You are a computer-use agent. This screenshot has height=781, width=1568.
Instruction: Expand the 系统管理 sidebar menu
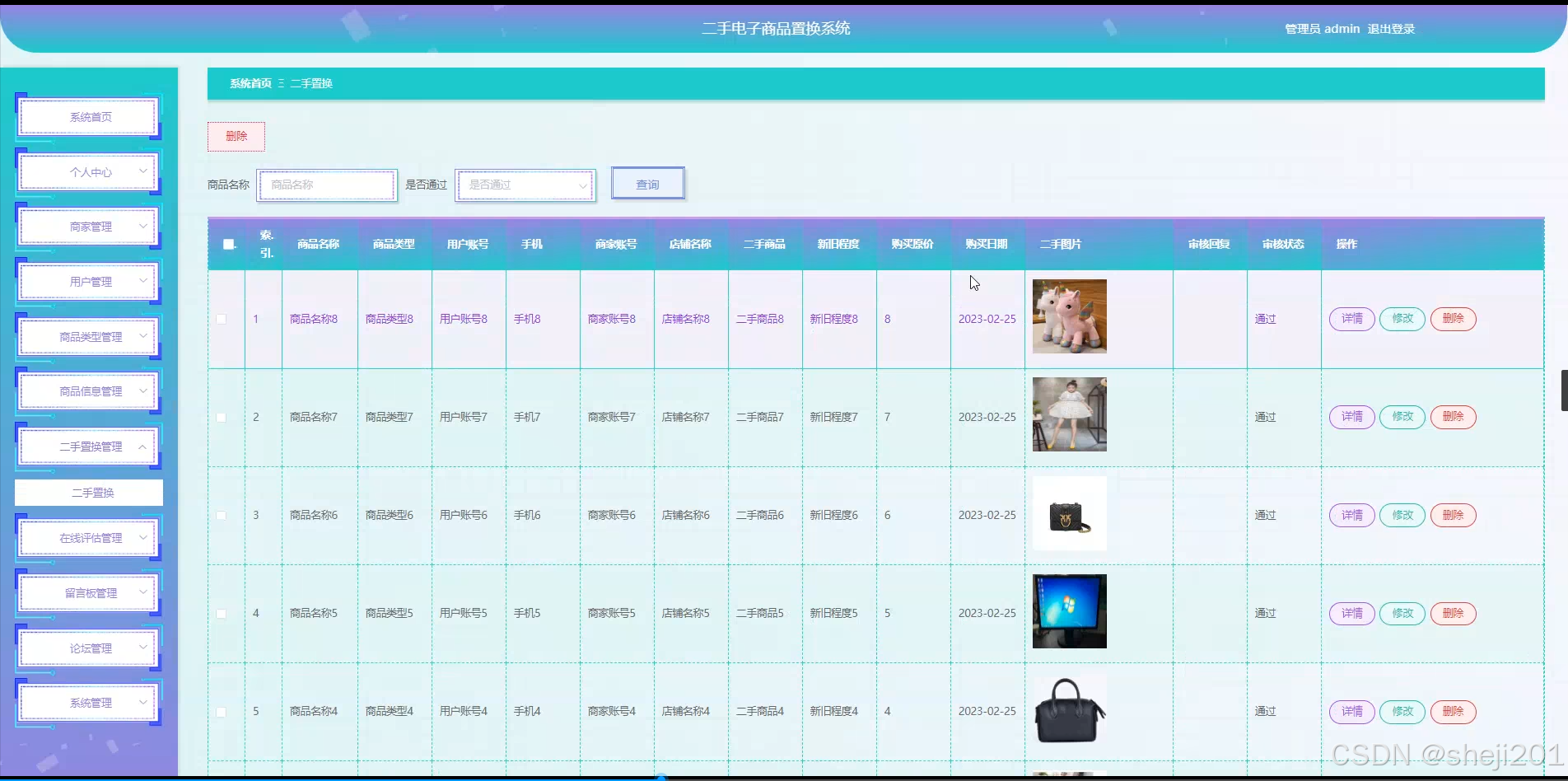click(x=88, y=702)
